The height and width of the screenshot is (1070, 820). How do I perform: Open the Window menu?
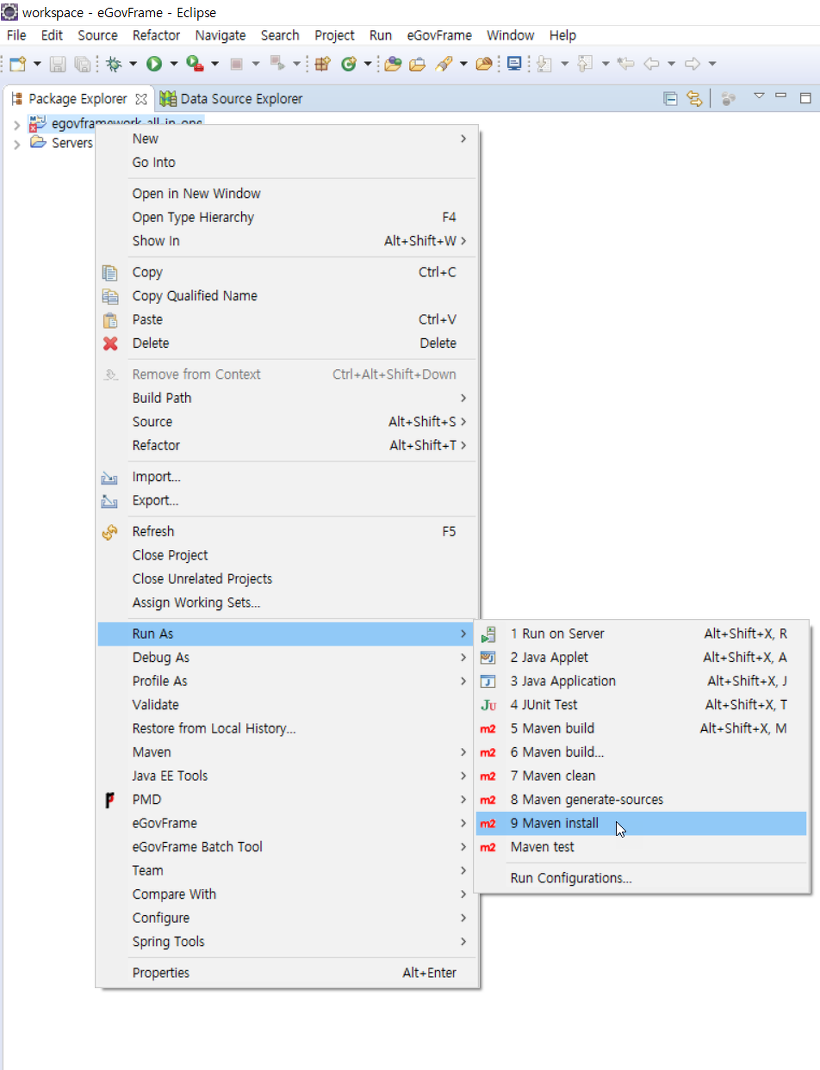pyautogui.click(x=510, y=35)
